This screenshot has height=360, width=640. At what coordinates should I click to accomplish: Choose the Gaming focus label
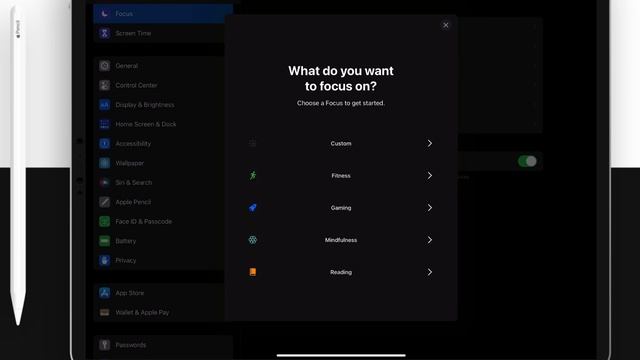[341, 208]
